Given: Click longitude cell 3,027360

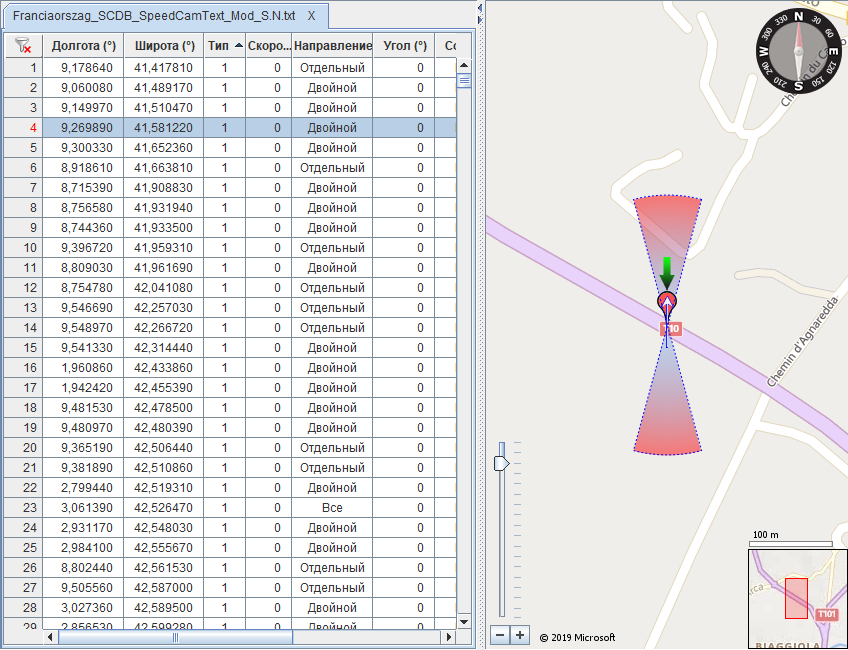Looking at the screenshot, I should [x=84, y=608].
